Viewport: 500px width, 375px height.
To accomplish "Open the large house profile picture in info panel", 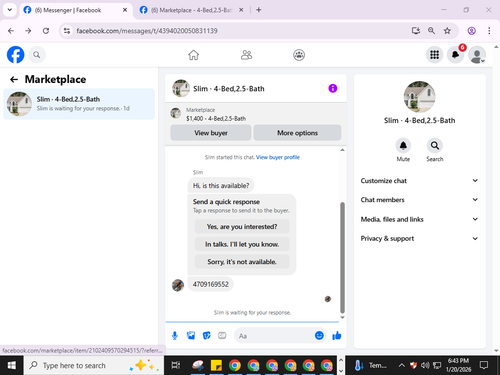I will 419,97.
